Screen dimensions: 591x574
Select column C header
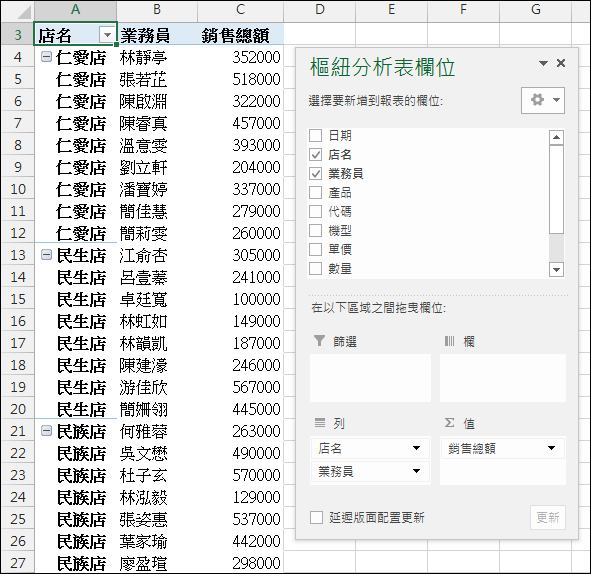[x=240, y=10]
